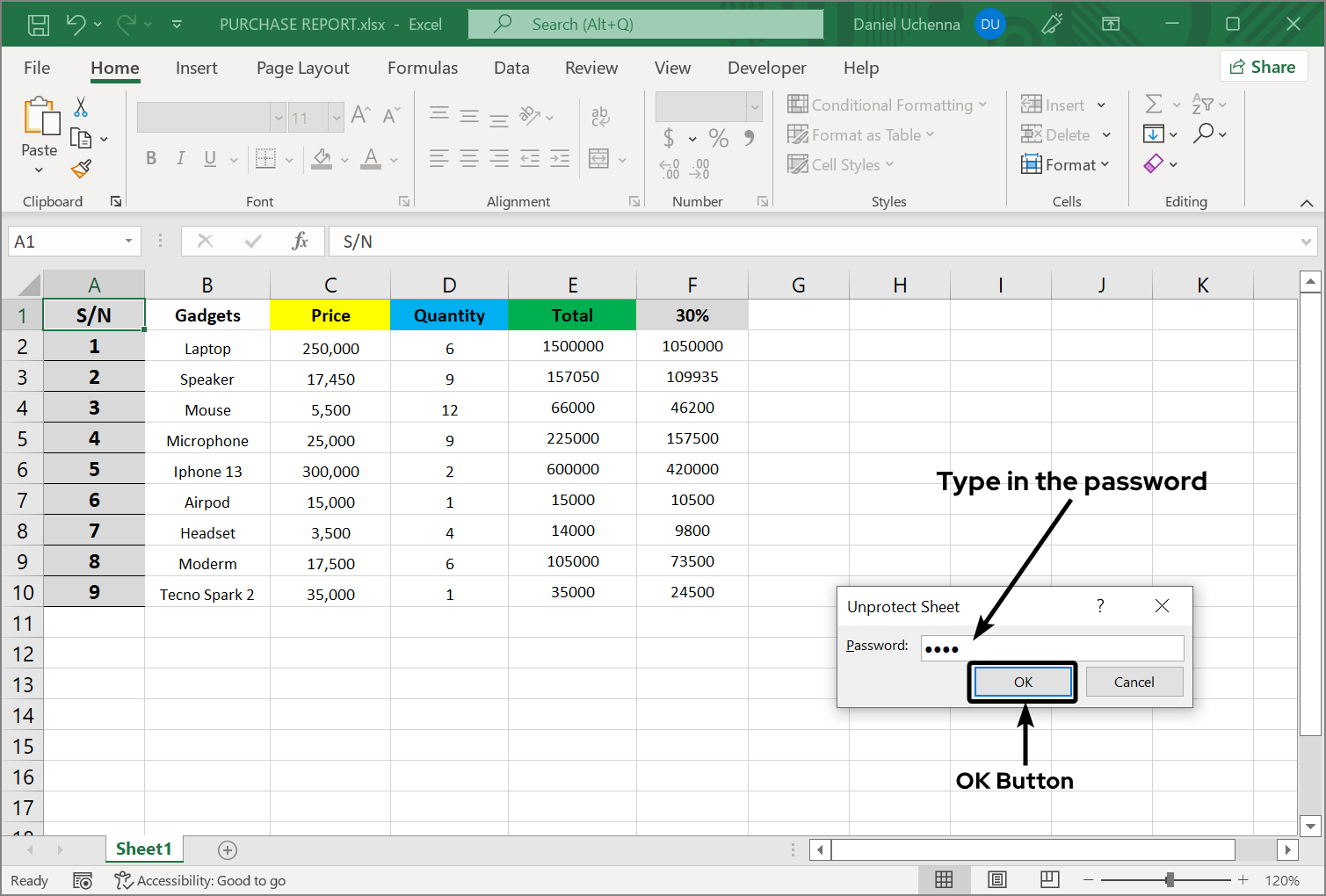Screen dimensions: 1326x896
Task: Click the password input field
Action: [1052, 647]
